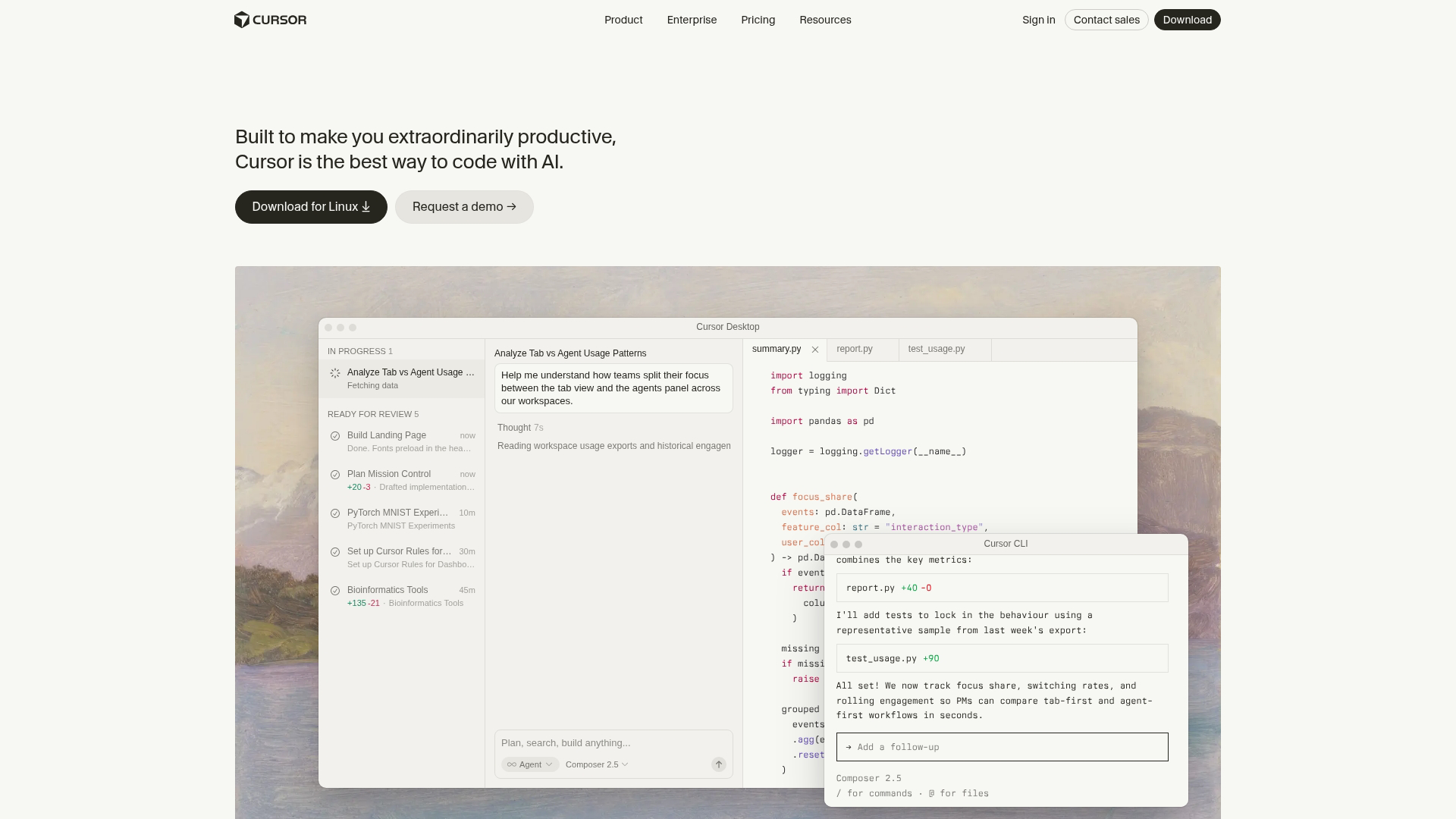
Task: Click the Composer 2.5 label in Cursor CLI
Action: (869, 778)
